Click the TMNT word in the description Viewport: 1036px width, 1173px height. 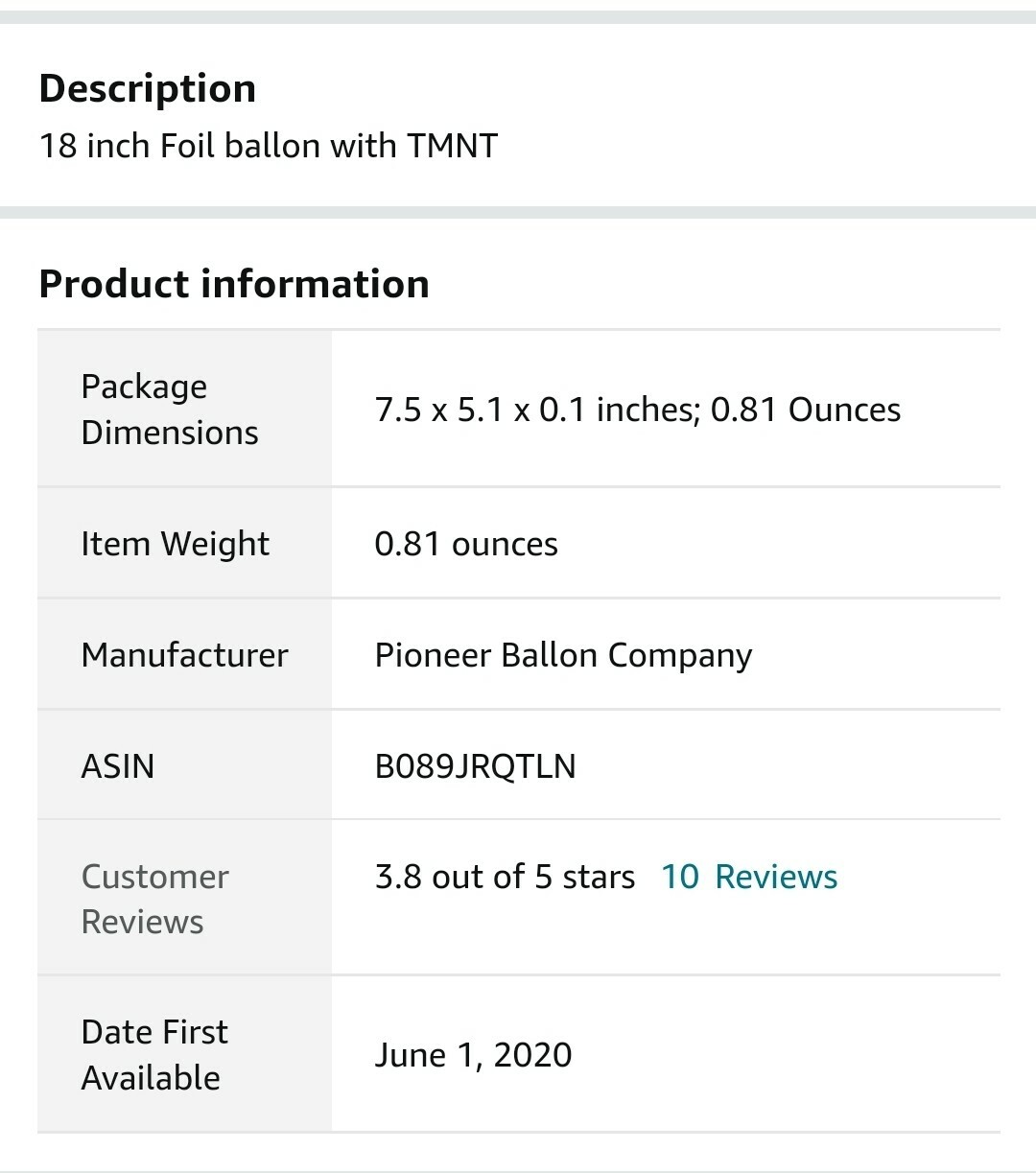[453, 146]
